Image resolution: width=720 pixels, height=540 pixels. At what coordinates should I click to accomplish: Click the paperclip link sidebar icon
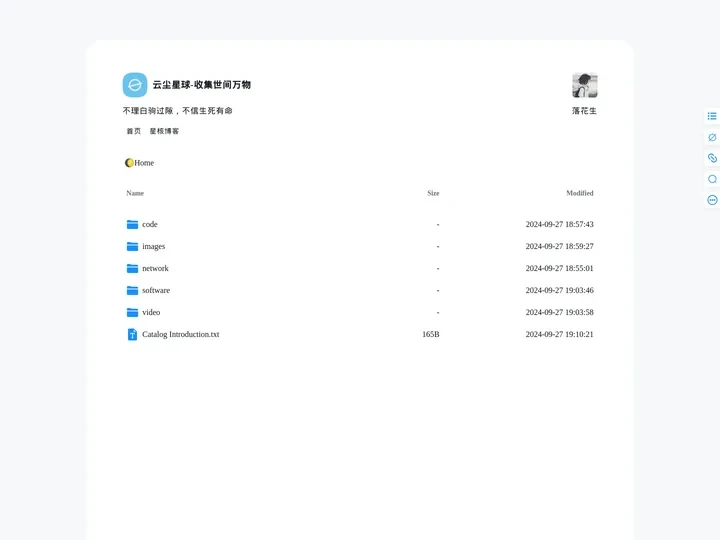pyautogui.click(x=712, y=158)
